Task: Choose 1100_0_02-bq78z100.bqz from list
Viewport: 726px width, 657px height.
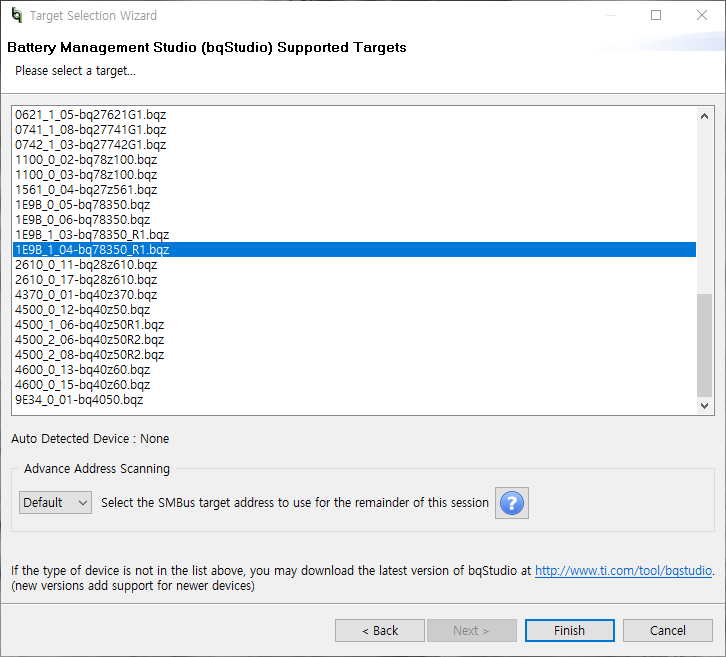Action: [354, 160]
